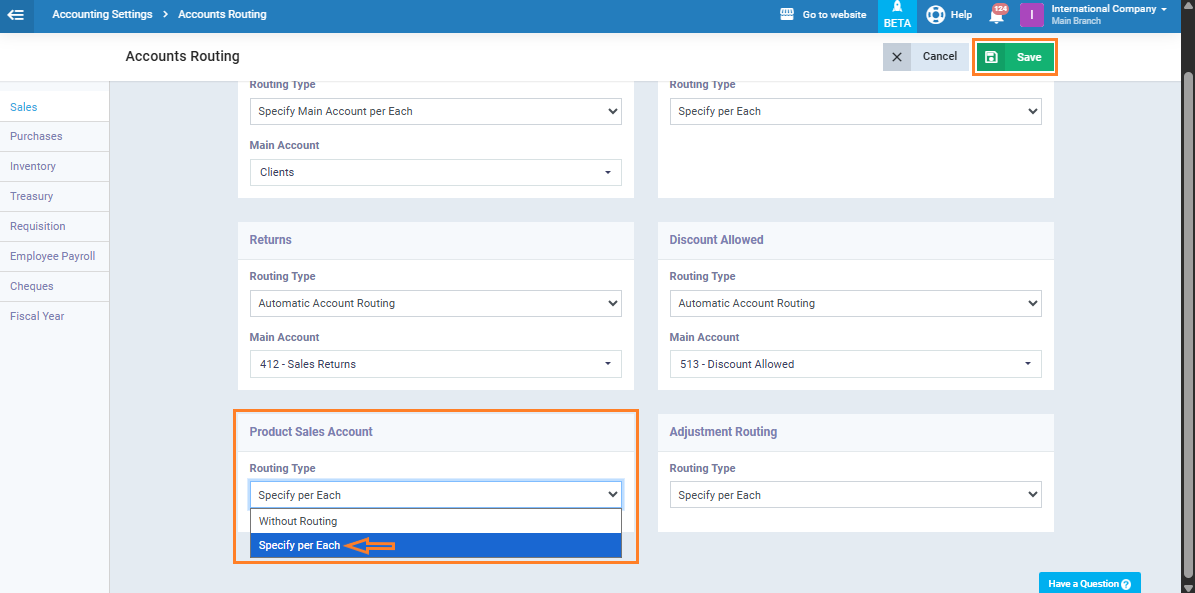Click the Have a Question button
This screenshot has height=593, width=1195.
tap(1089, 583)
